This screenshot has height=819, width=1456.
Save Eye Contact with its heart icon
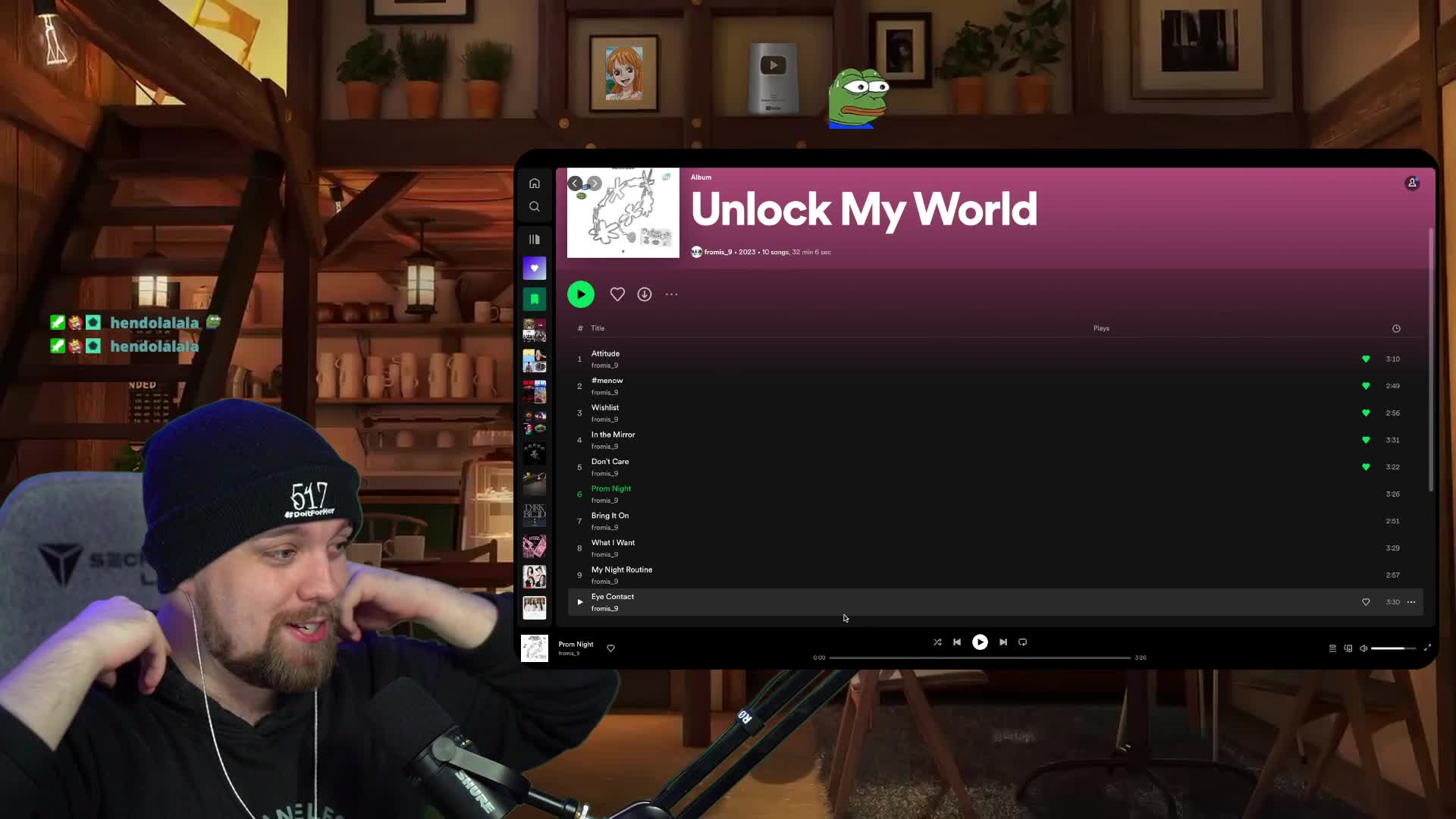[1366, 601]
